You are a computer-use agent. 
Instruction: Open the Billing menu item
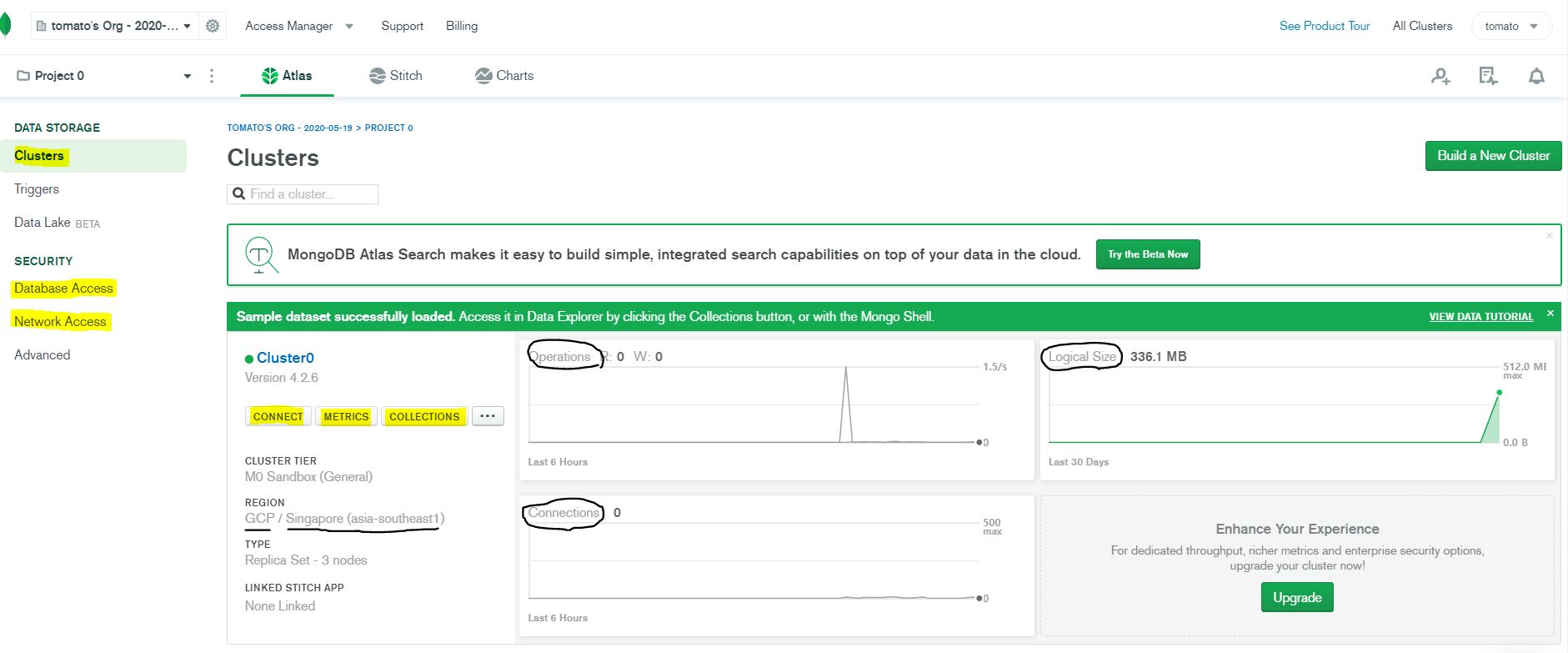click(462, 26)
